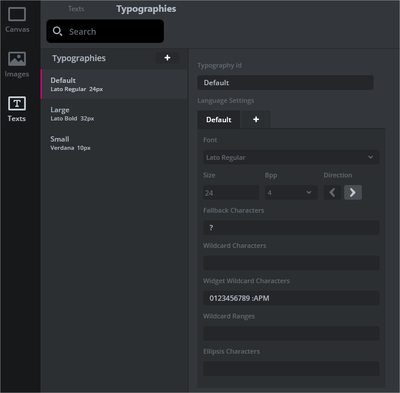Expand the Bpp dropdown
This screenshot has width=400, height=393.
tap(291, 193)
